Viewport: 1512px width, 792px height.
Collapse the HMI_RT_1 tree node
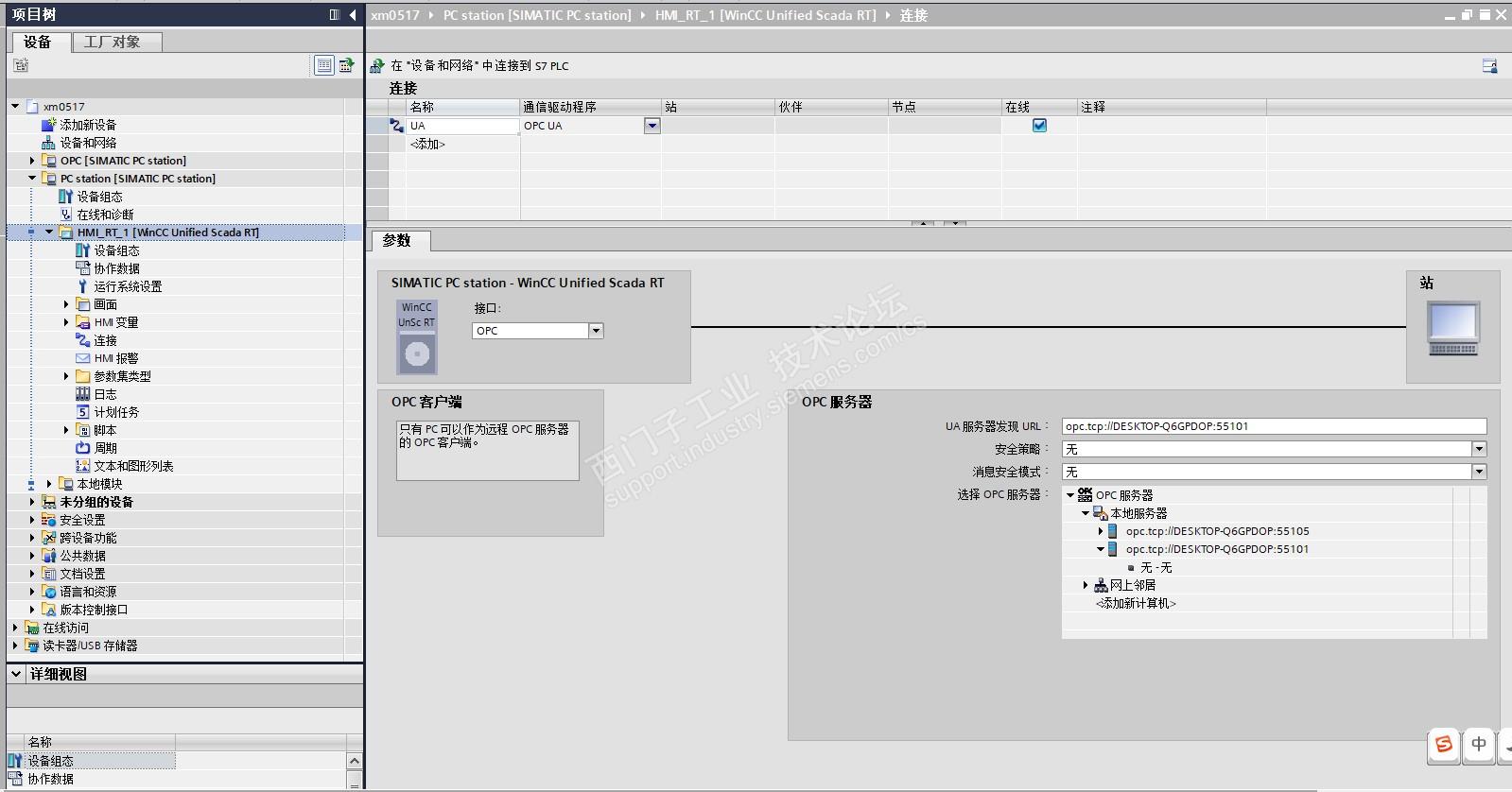click(x=49, y=232)
